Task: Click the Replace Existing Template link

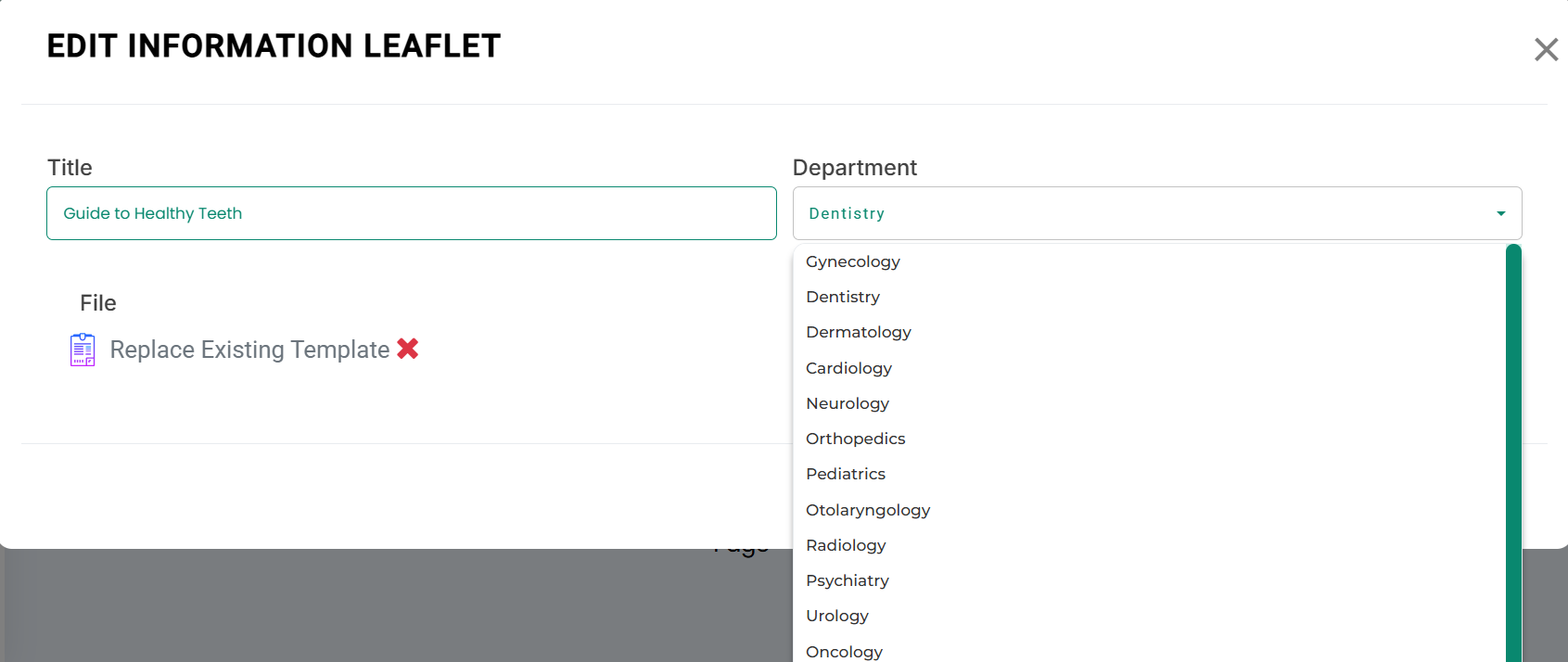Action: tap(249, 350)
